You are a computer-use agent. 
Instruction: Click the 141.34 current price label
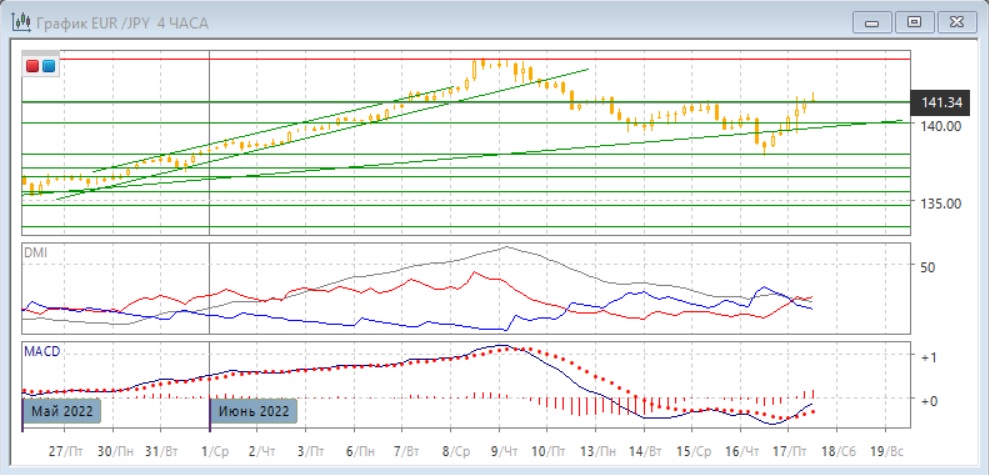point(941,102)
